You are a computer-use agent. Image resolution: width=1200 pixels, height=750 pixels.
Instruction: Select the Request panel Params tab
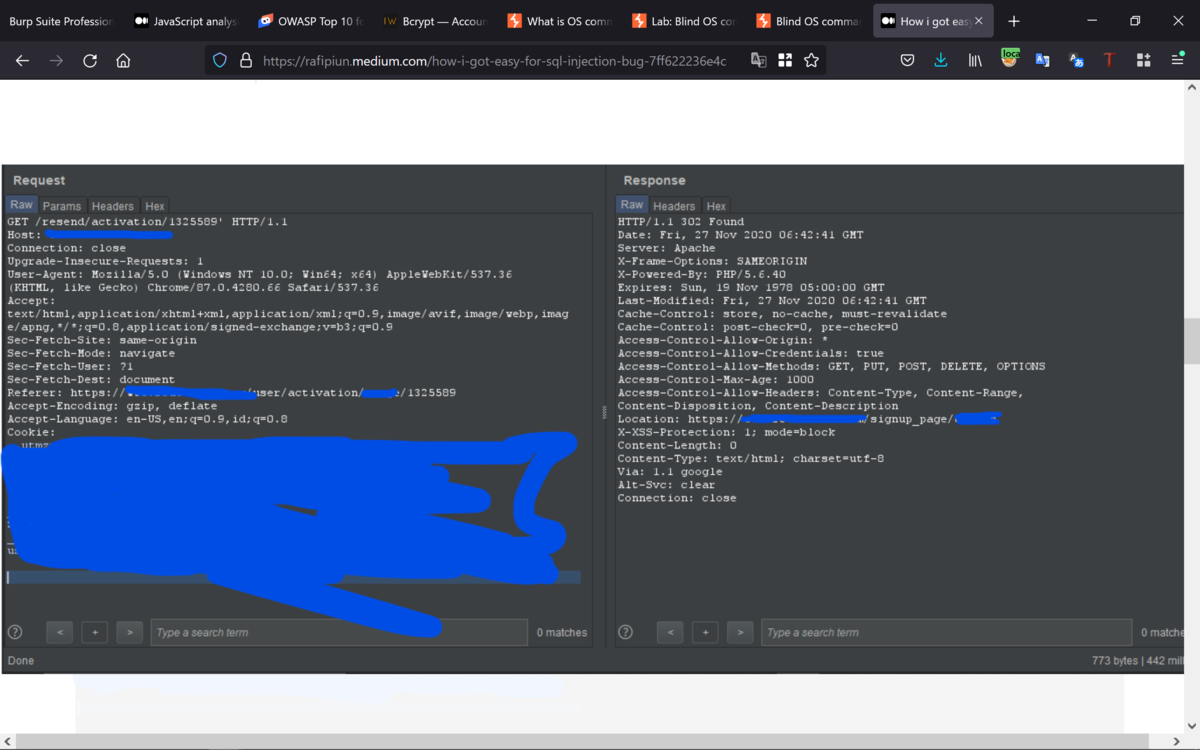(x=62, y=206)
